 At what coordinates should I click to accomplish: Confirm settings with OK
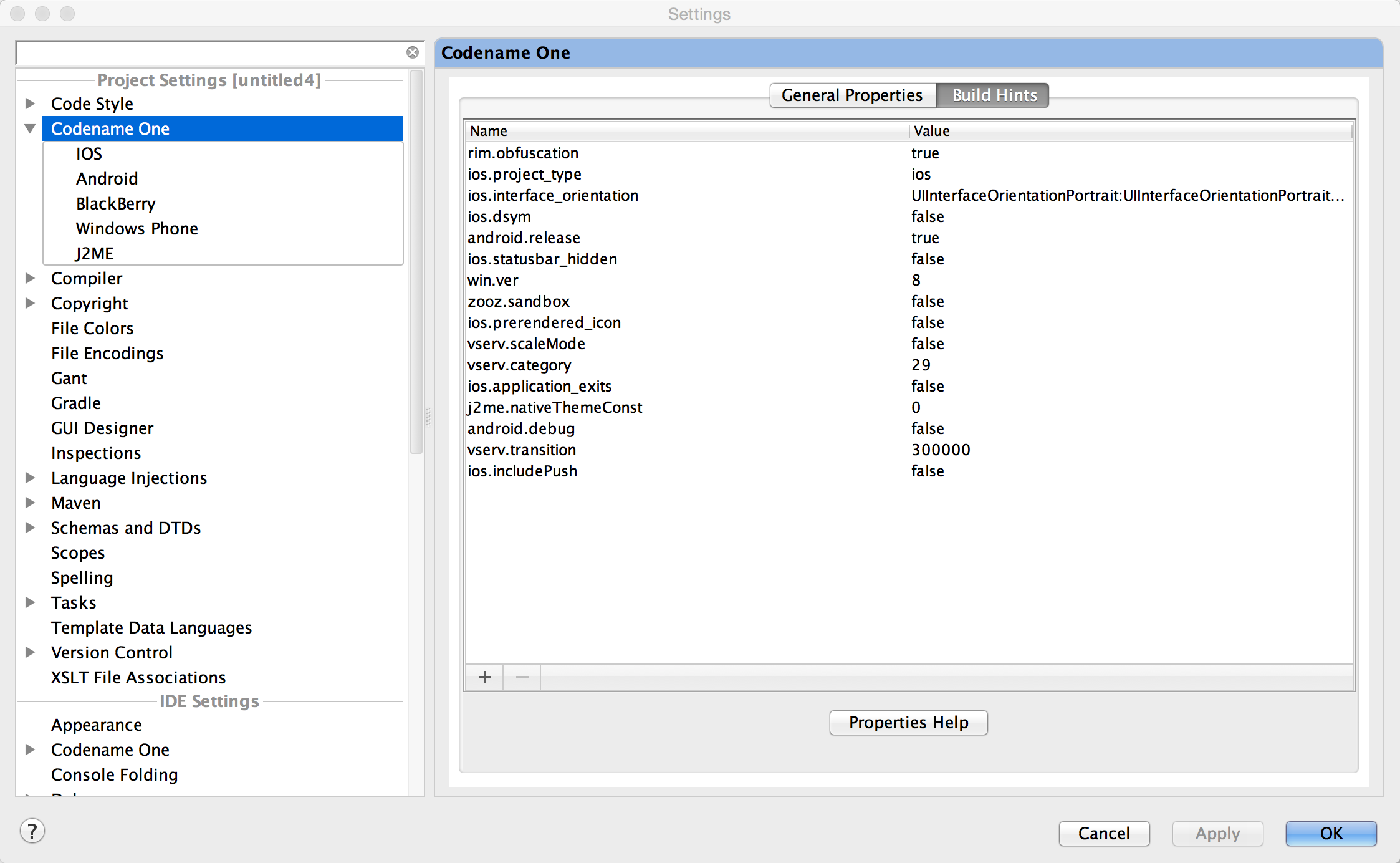pos(1331,834)
